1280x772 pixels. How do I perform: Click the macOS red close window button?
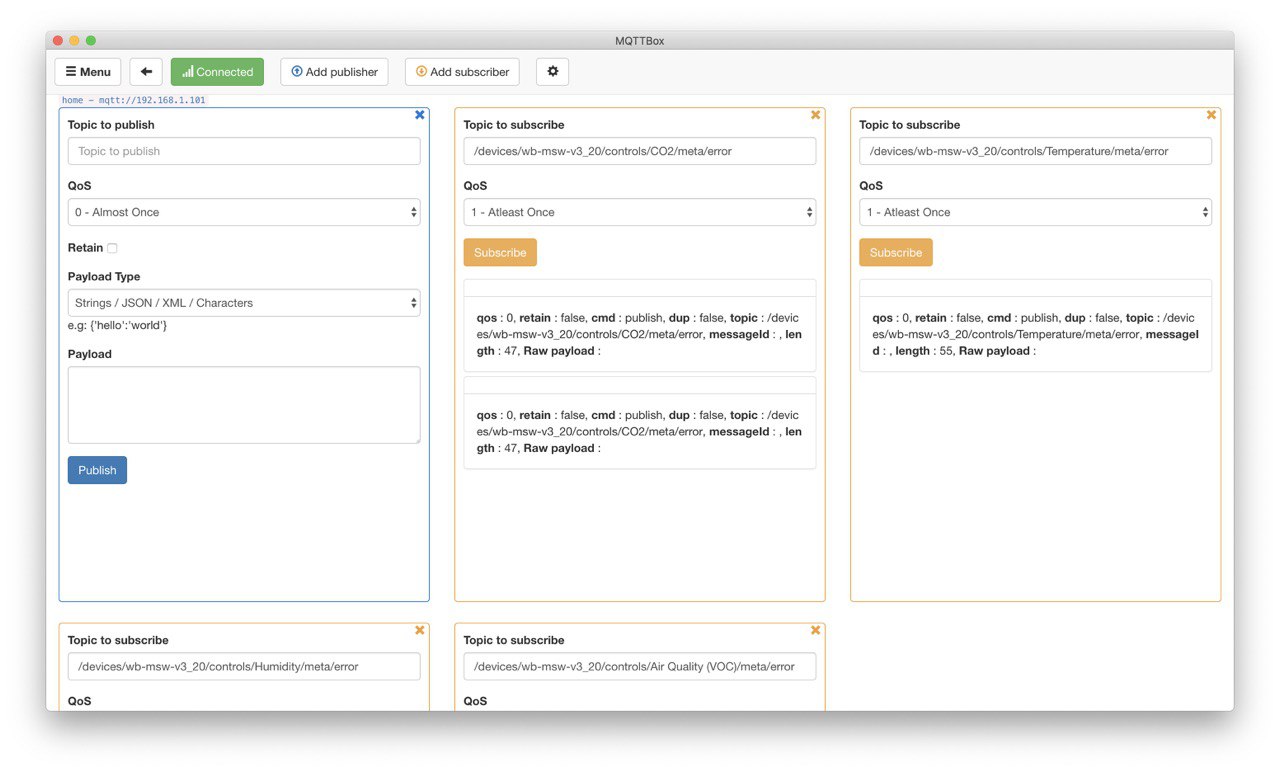57,41
